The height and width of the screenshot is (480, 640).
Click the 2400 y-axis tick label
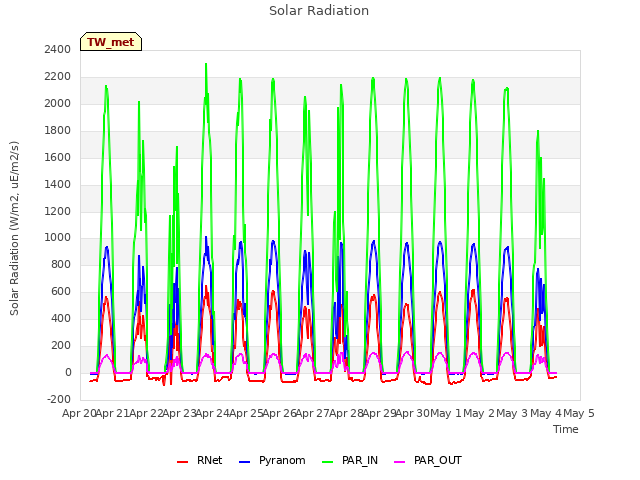tap(58, 49)
